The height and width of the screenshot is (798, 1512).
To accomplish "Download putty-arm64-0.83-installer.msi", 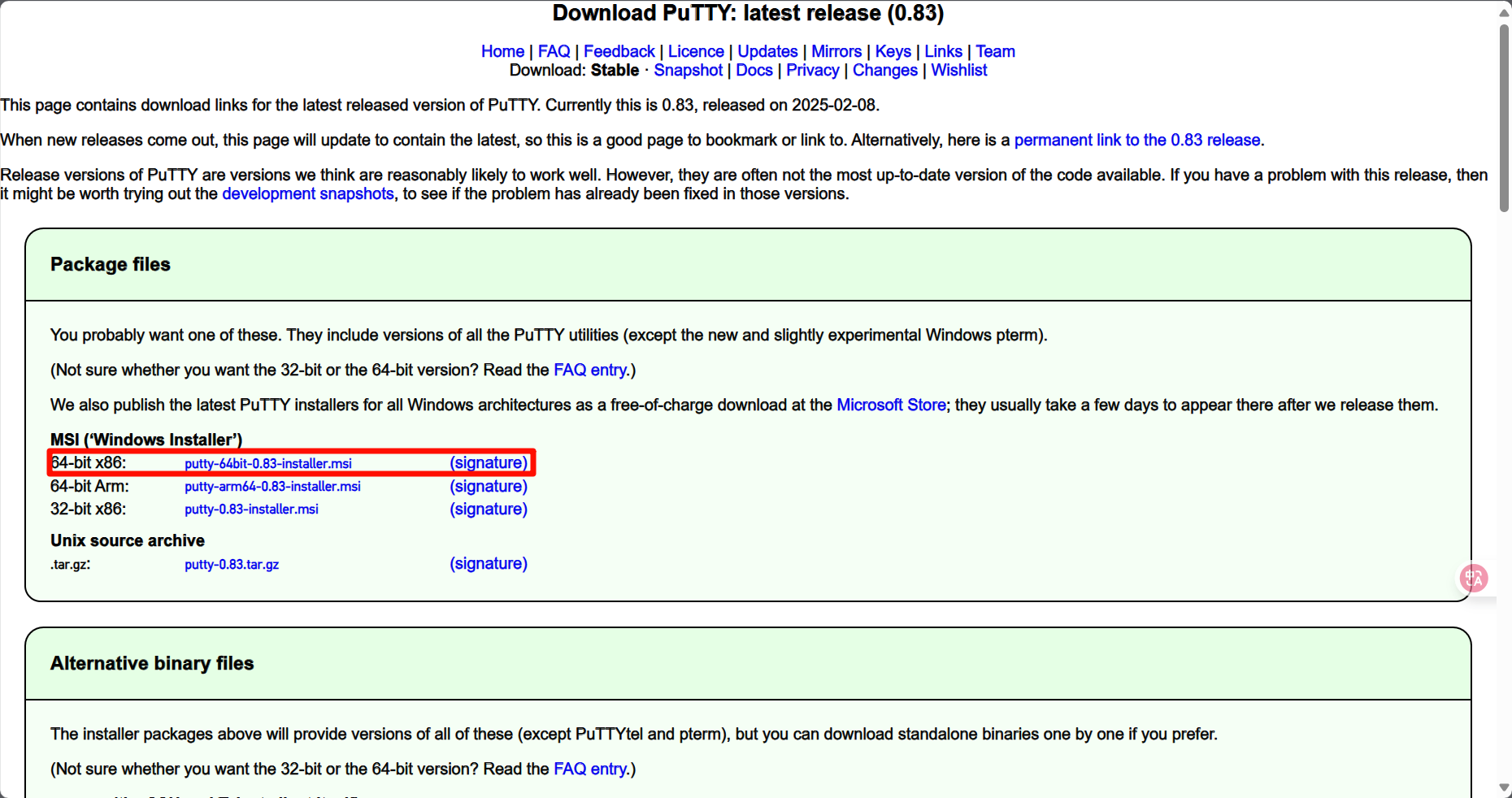I will (x=272, y=486).
